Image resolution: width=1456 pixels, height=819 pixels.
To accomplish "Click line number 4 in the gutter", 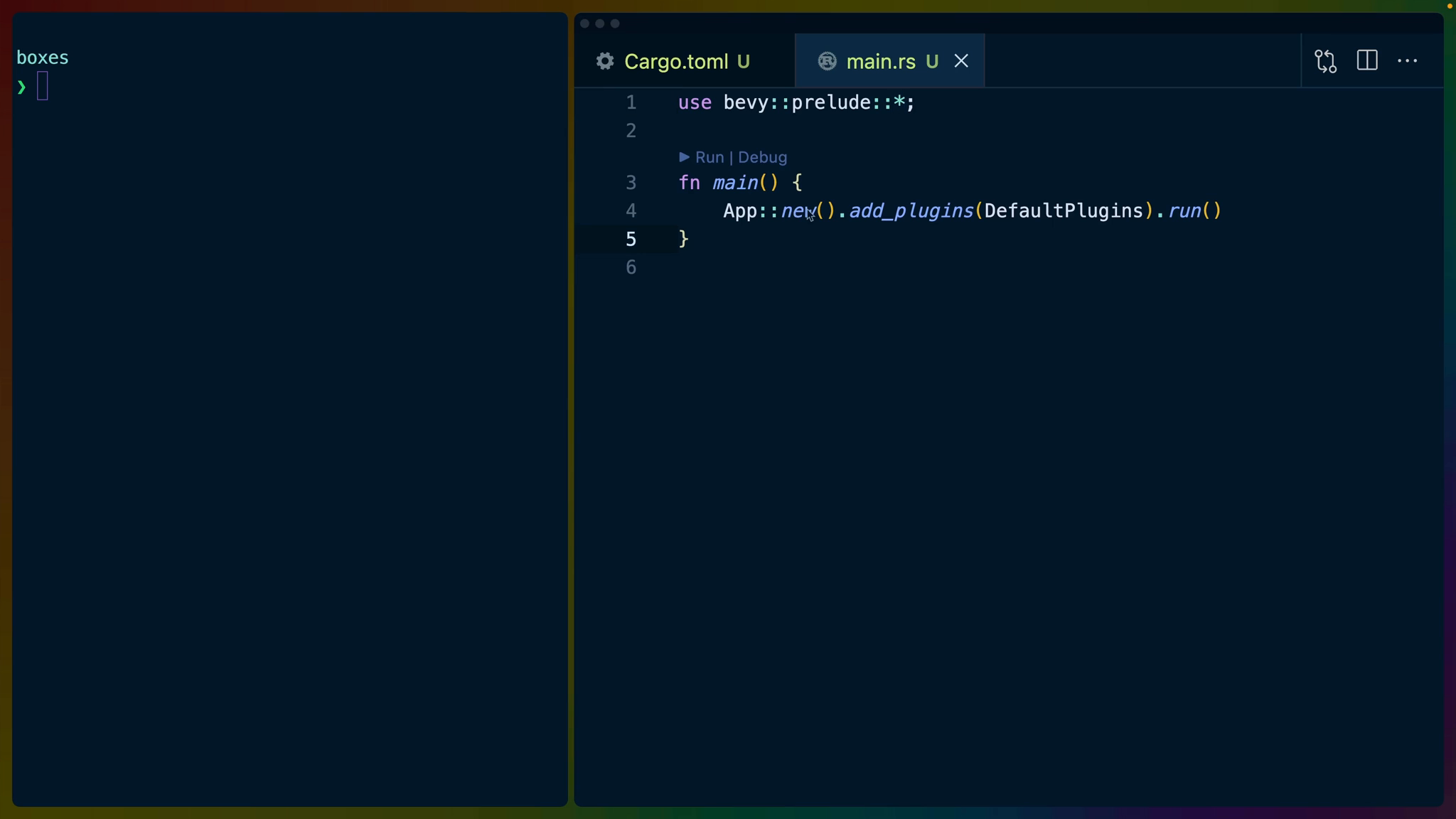I will coord(631,210).
